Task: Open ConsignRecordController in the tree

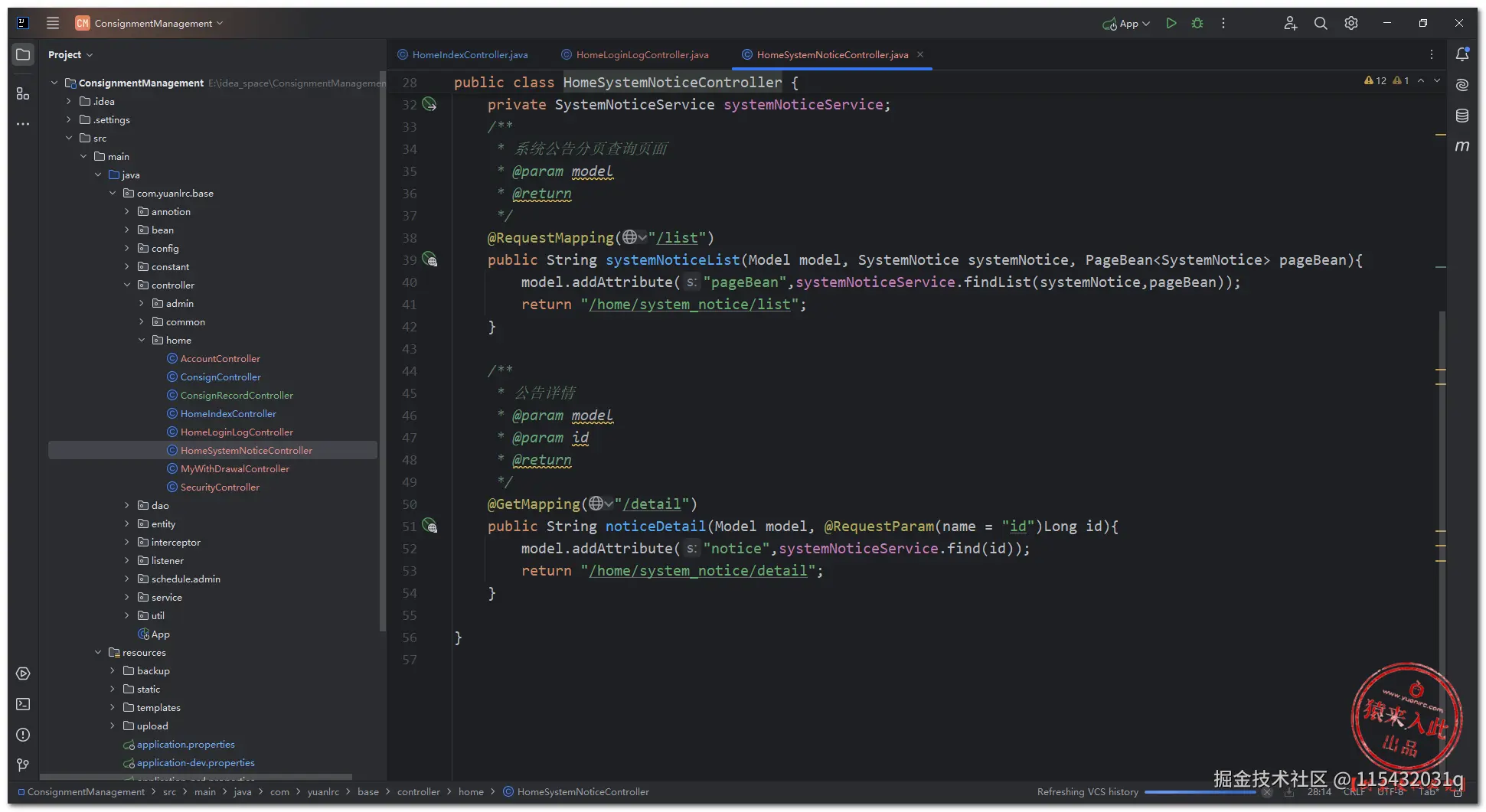Action: pyautogui.click(x=237, y=395)
